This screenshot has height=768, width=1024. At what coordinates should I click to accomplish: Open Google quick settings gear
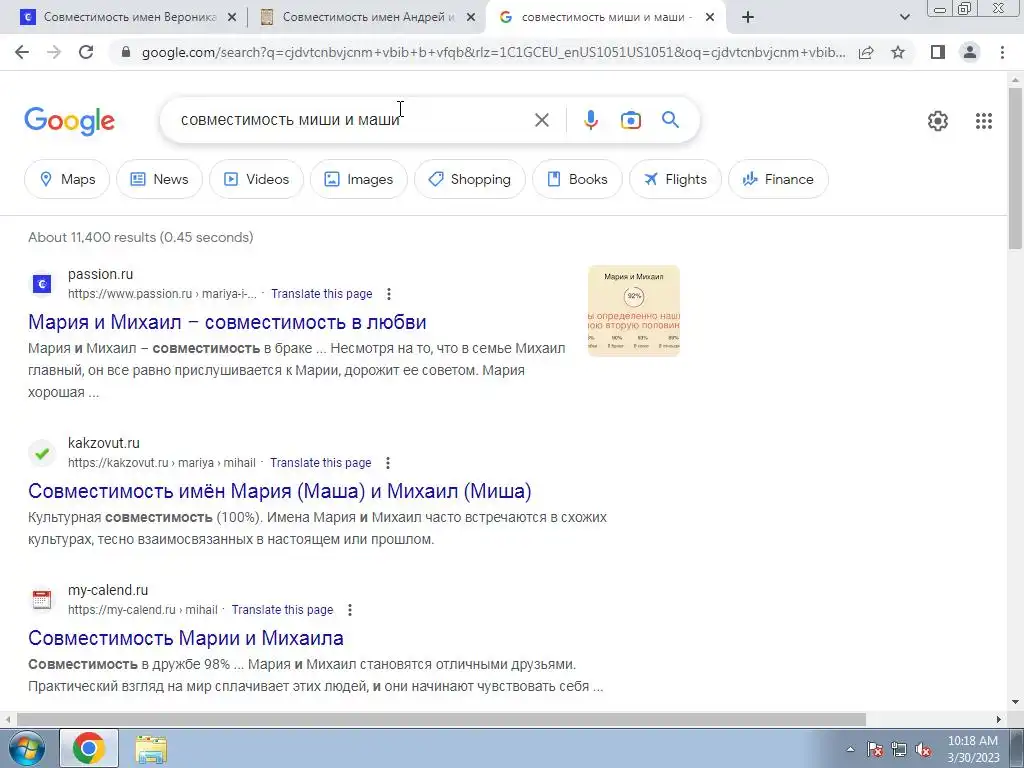[x=937, y=120]
